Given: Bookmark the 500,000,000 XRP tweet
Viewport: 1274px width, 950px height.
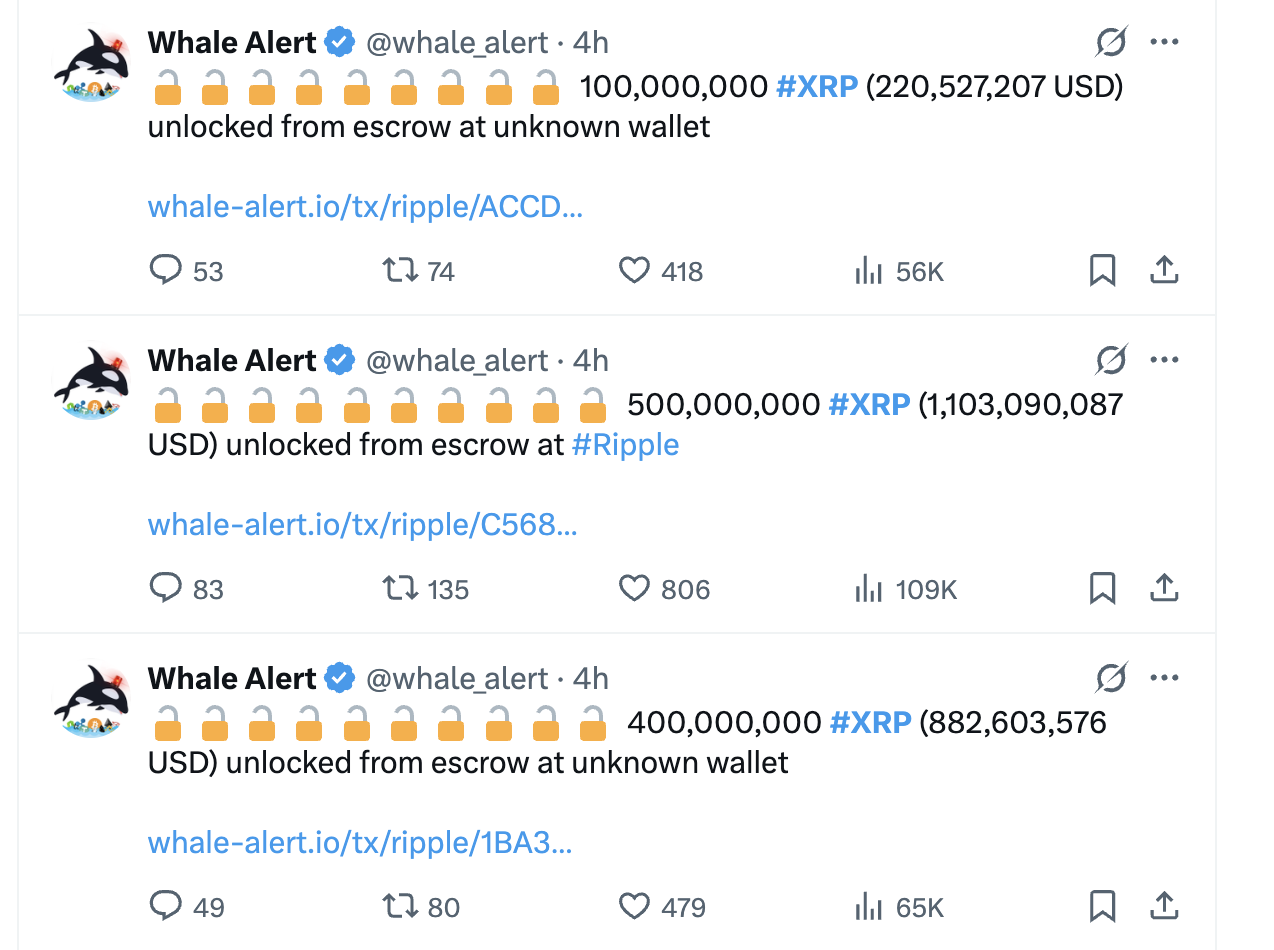Looking at the screenshot, I should pyautogui.click(x=1102, y=588).
